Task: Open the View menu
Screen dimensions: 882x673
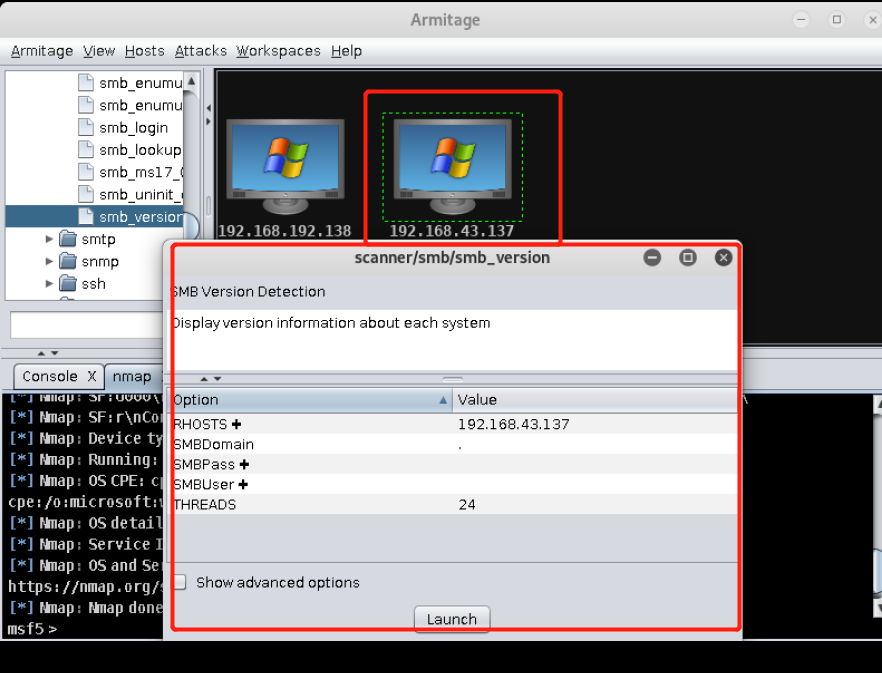Action: click(99, 51)
